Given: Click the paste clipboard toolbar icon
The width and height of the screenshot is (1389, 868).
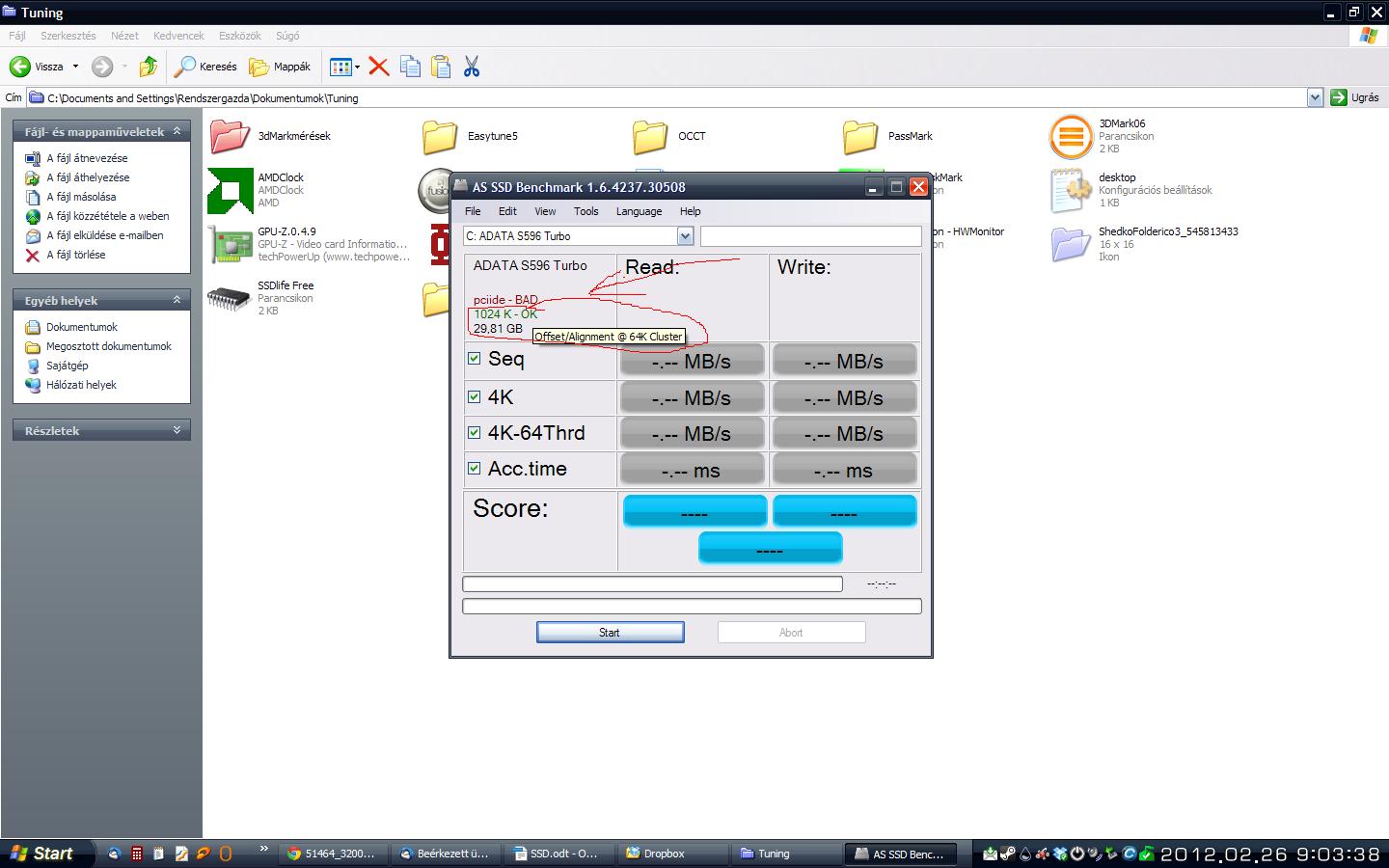Looking at the screenshot, I should (441, 67).
